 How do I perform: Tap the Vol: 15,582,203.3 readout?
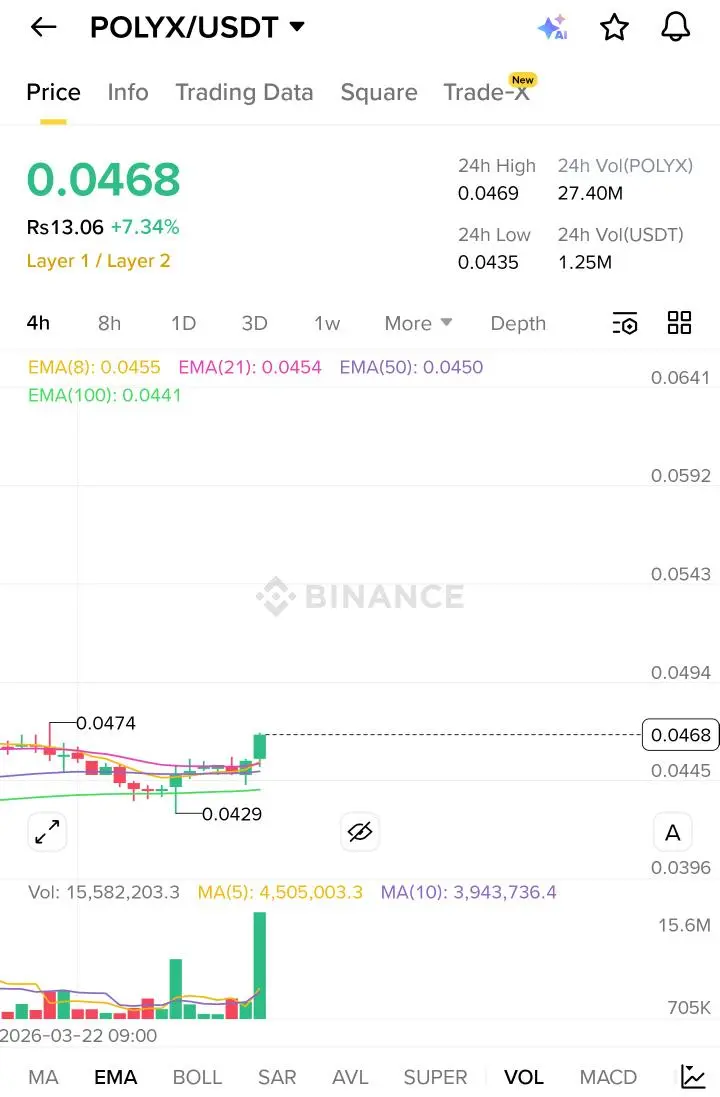(x=104, y=892)
